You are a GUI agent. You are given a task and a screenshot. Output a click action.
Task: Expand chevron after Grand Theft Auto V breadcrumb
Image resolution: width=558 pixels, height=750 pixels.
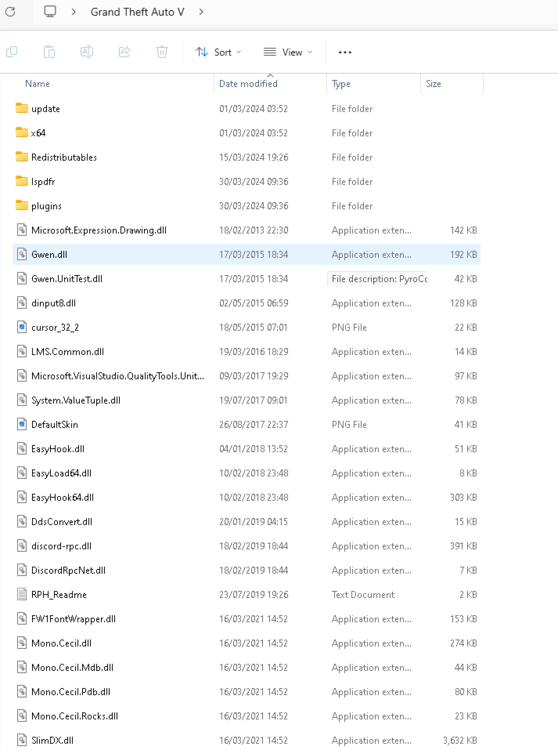click(x=201, y=11)
